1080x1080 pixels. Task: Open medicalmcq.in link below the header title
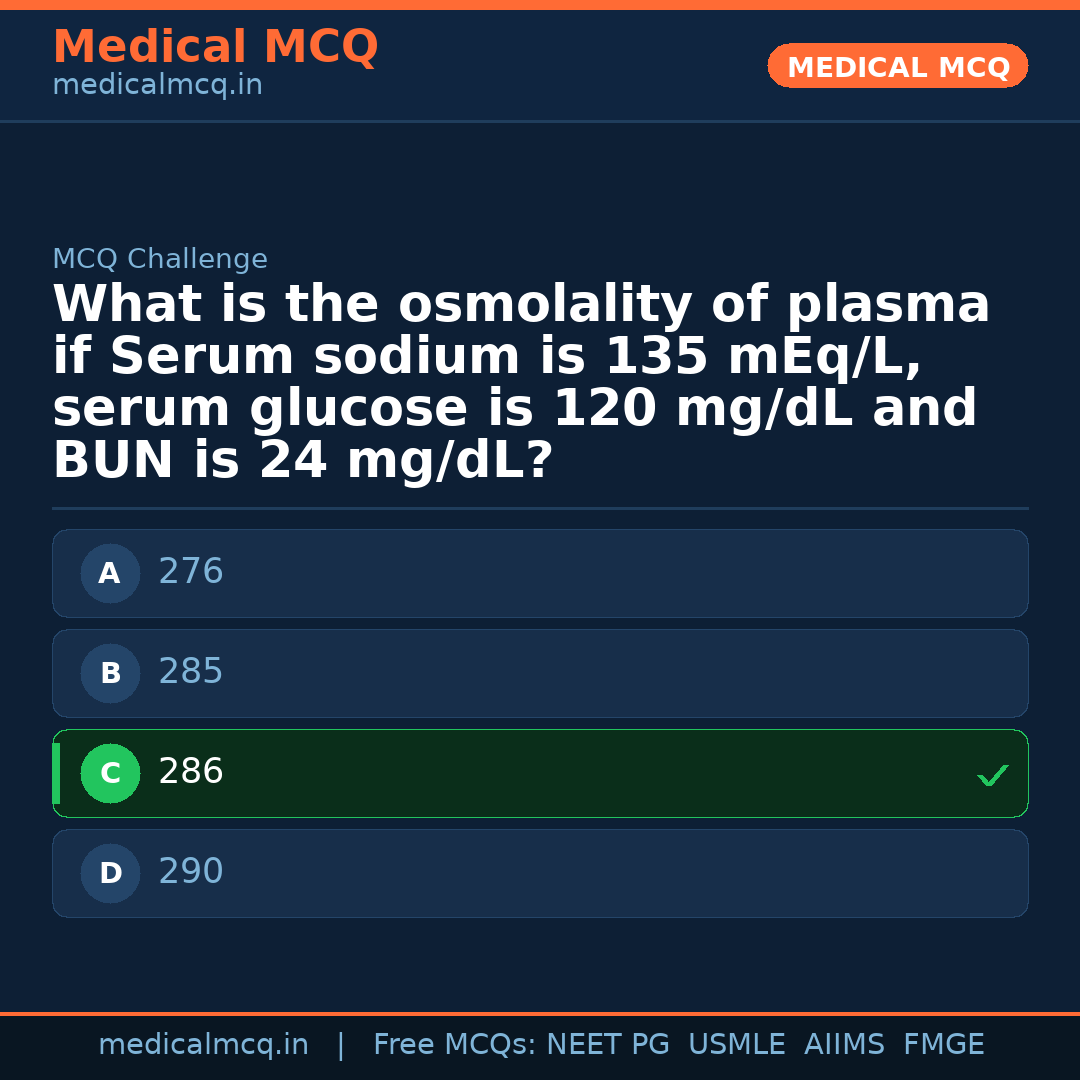click(x=157, y=86)
